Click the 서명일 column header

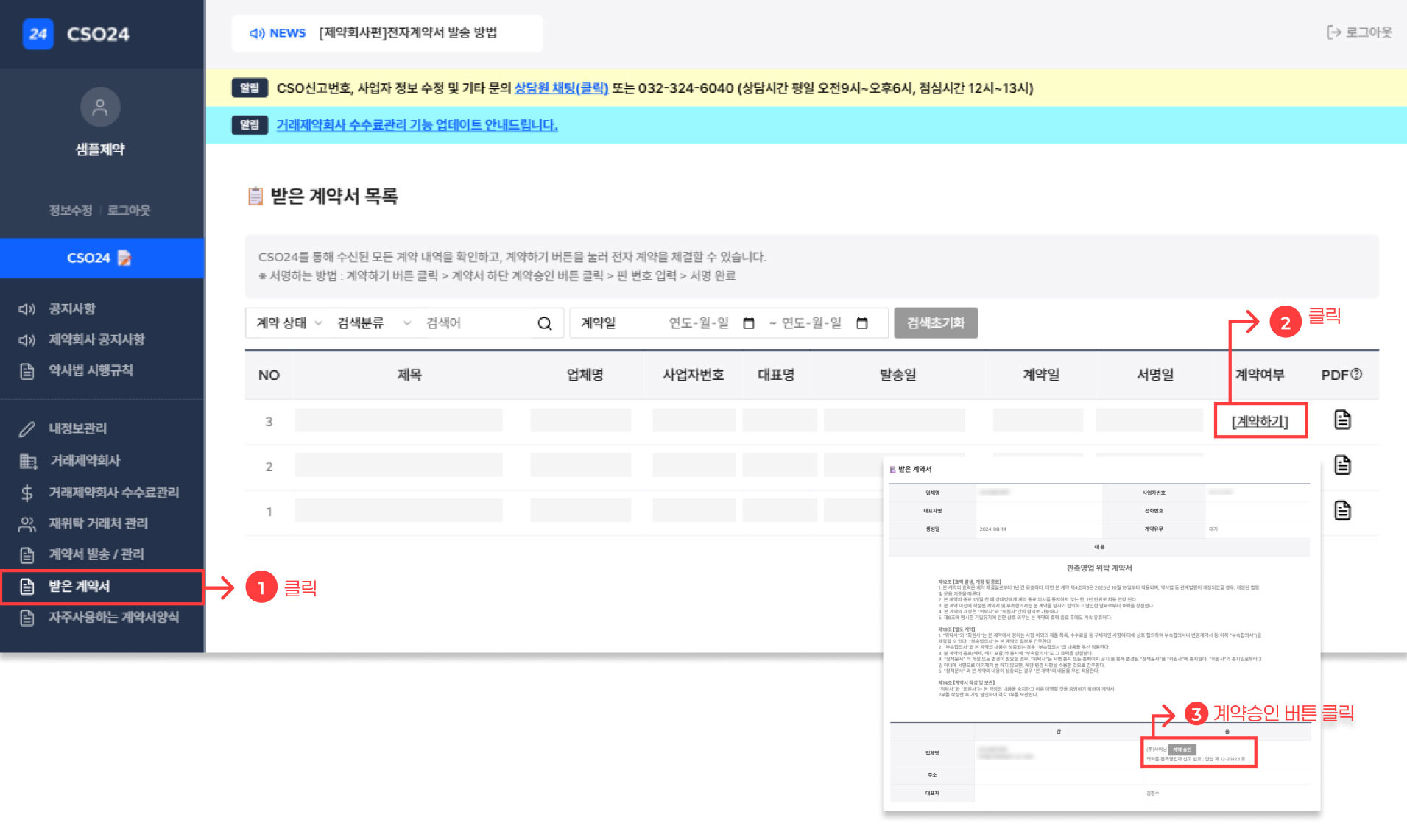[1155, 375]
